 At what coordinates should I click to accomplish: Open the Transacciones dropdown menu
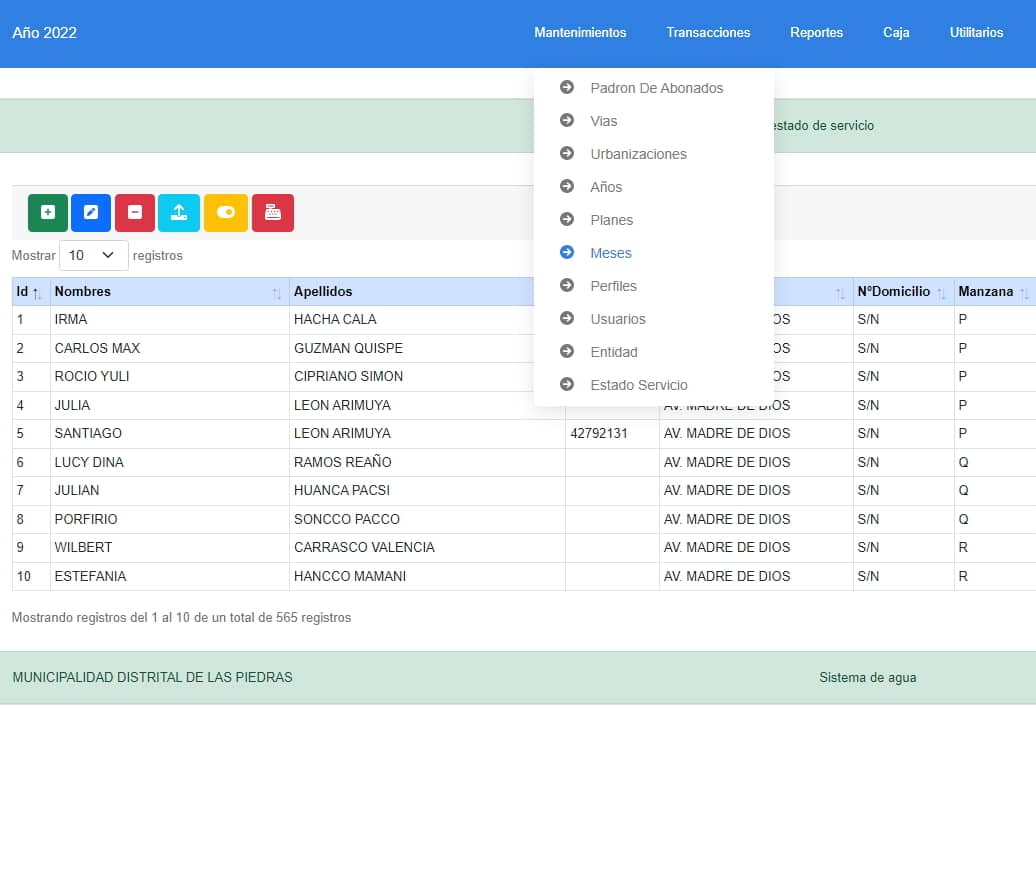click(x=708, y=33)
